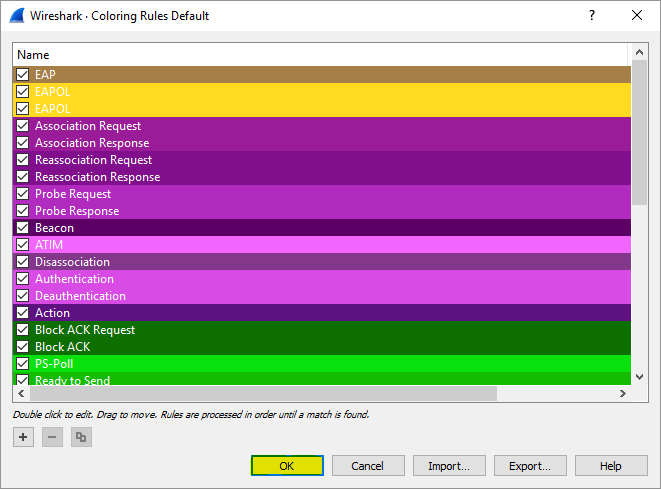Screen dimensions: 661x489
Task: Toggle the ATIM rule checkbox
Action: click(x=23, y=244)
